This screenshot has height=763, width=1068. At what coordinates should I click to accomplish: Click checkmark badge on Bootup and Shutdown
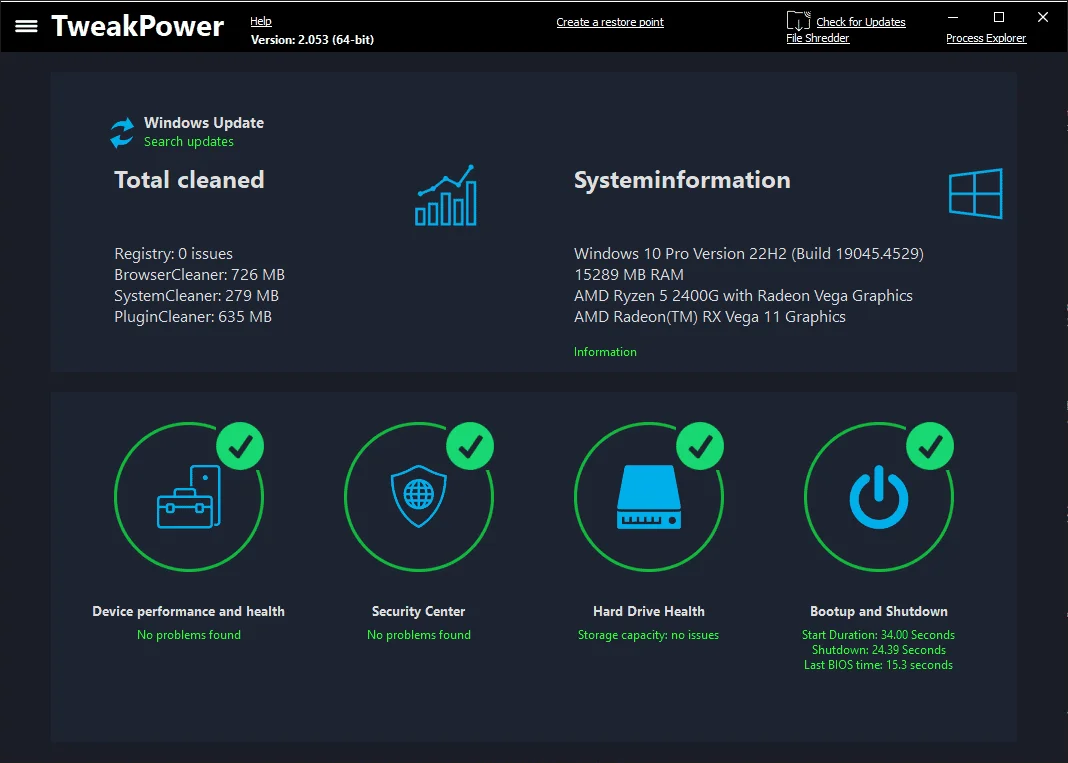(930, 446)
